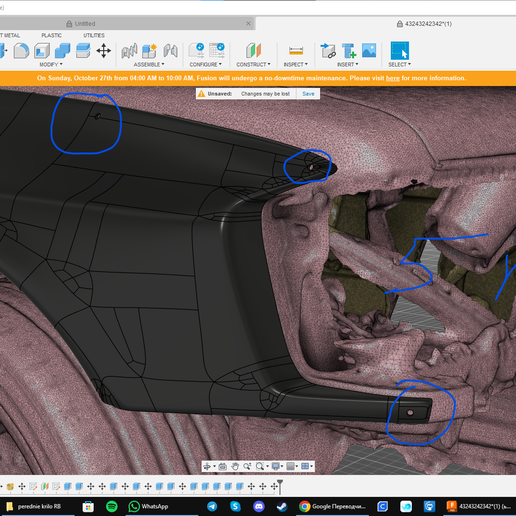Click the Measure tool under Inspect
Screen dimensions: 516x516
coord(296,51)
